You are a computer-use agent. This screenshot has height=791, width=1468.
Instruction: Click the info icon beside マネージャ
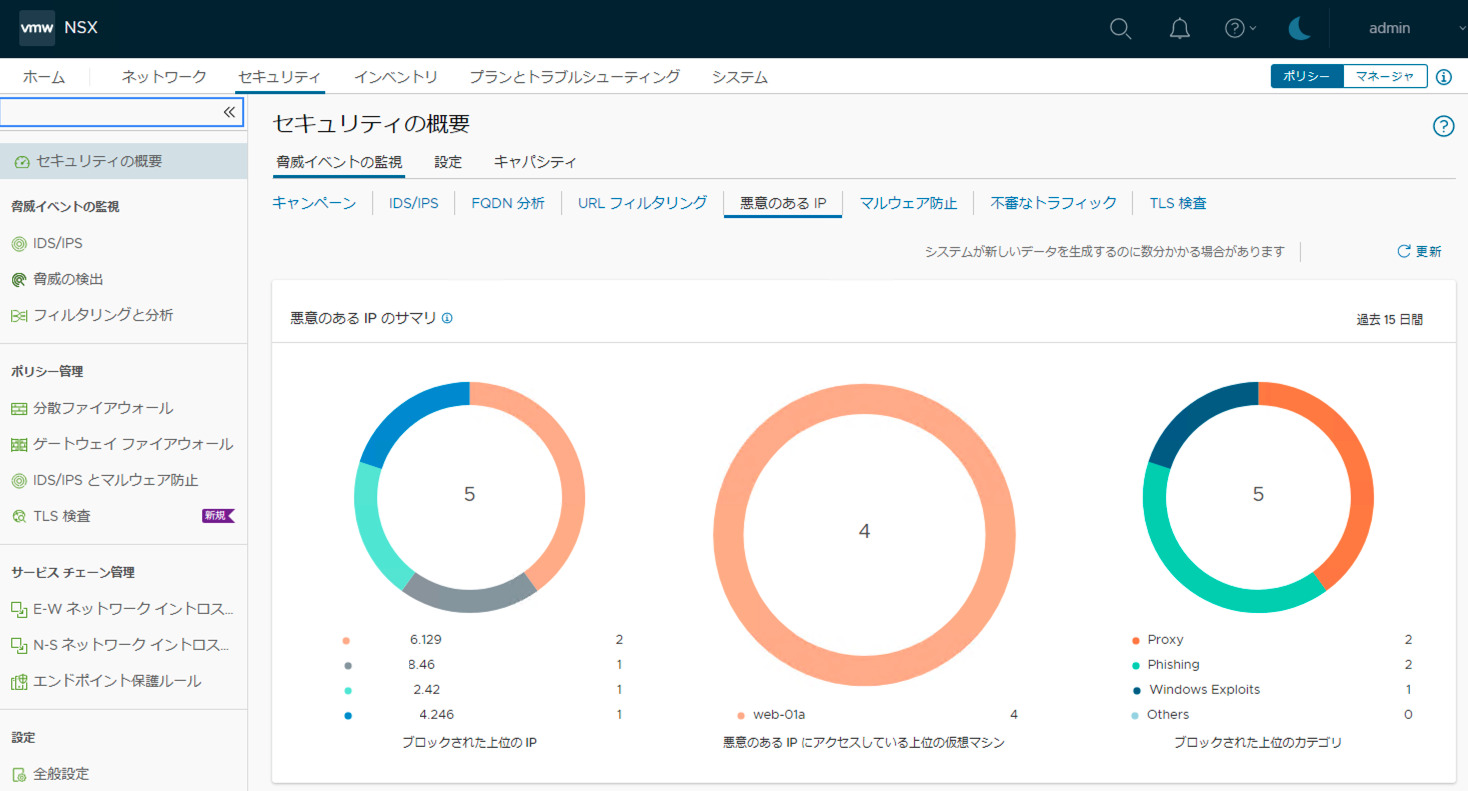point(1444,77)
